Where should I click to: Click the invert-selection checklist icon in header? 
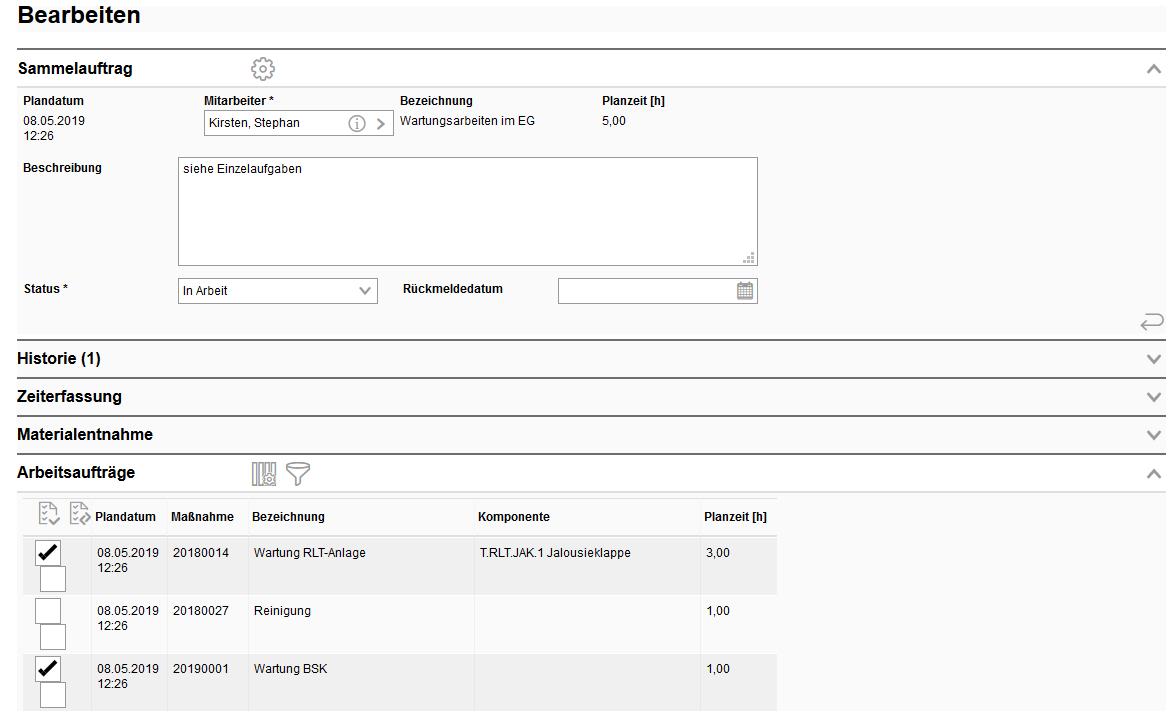(x=80, y=514)
